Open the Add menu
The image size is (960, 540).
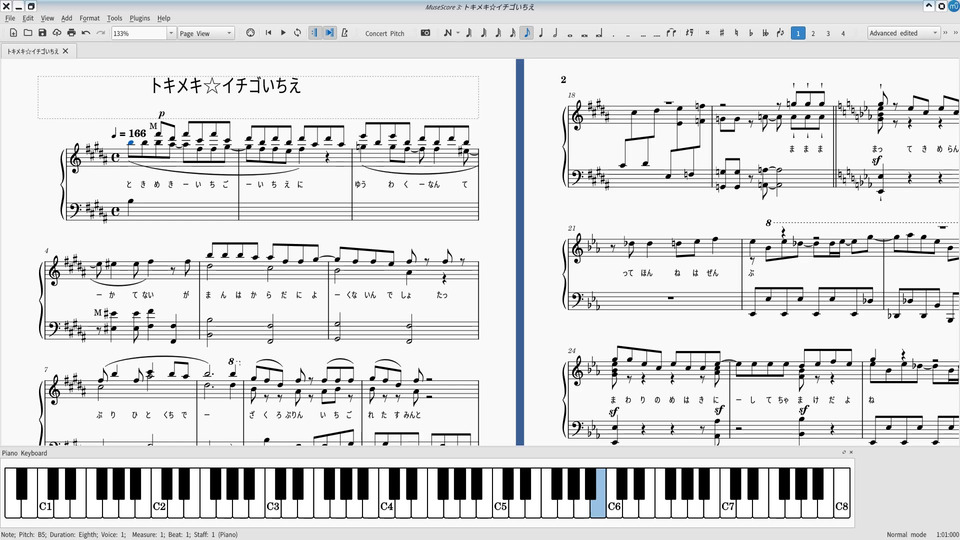[67, 18]
